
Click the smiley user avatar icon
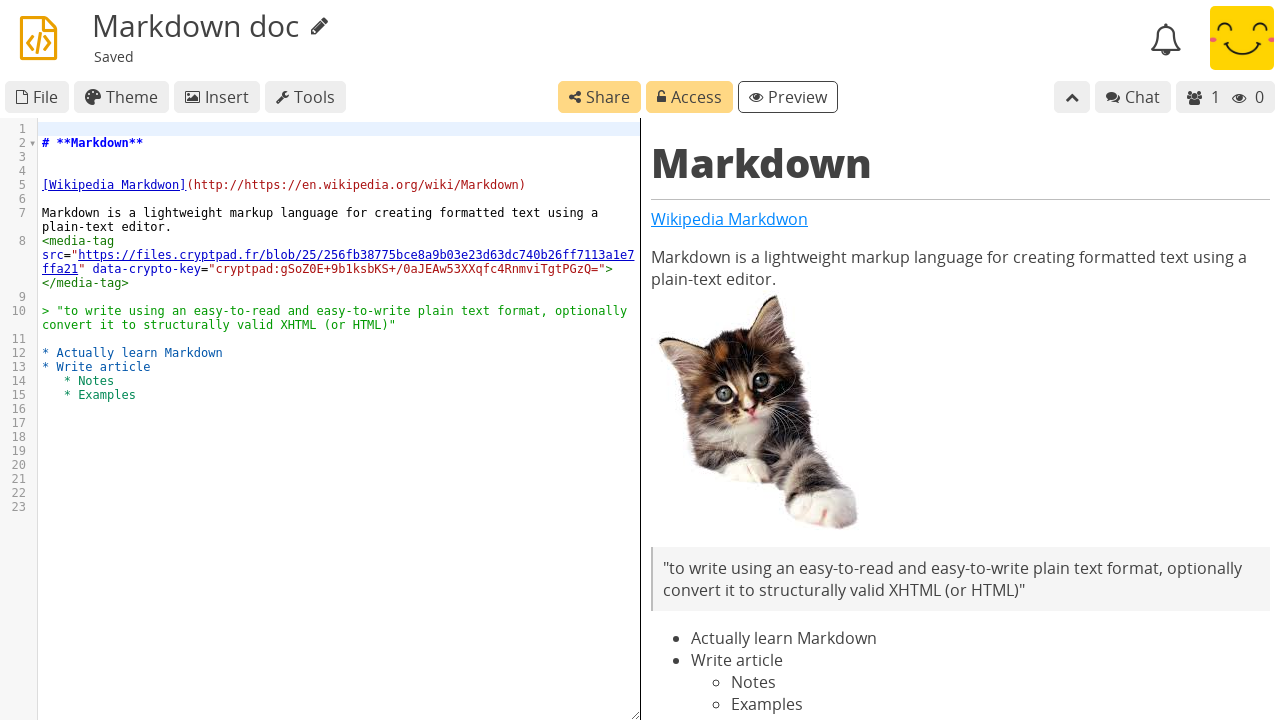click(1241, 38)
